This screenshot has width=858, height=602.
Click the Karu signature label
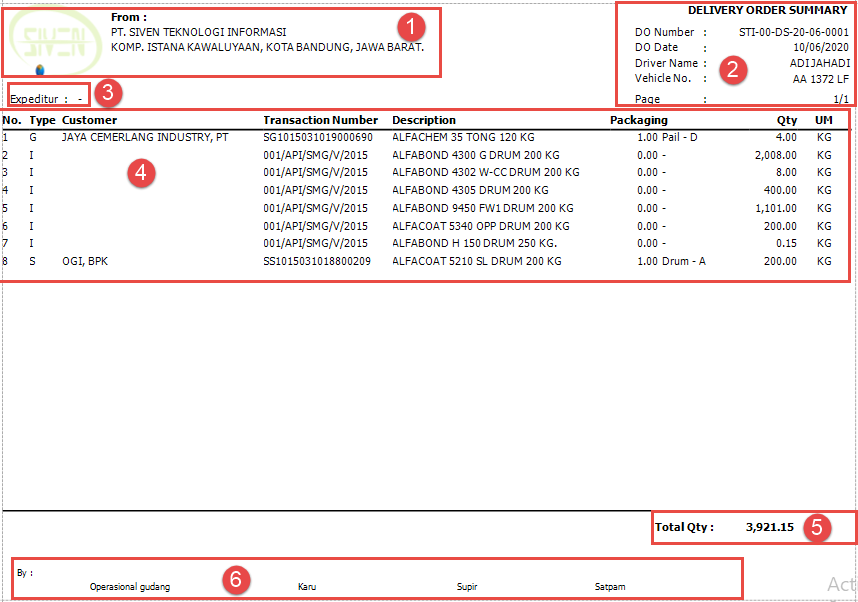click(307, 587)
